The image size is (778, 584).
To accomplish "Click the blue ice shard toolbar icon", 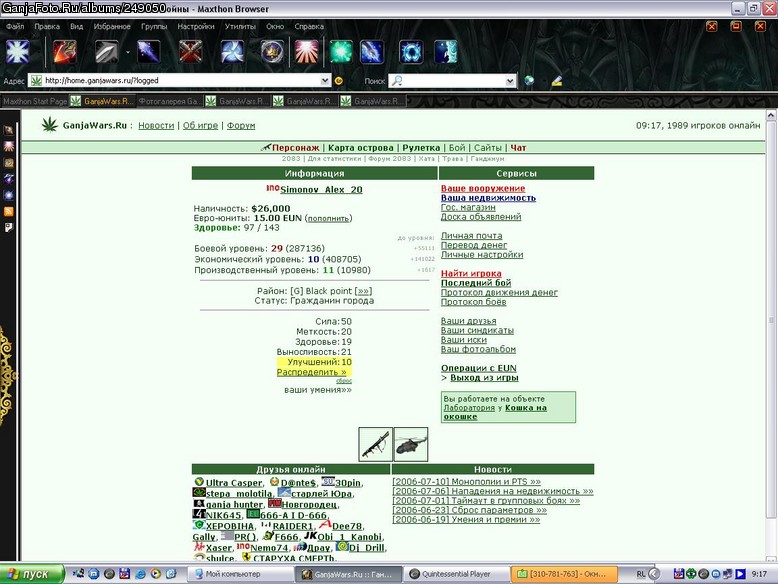I will [148, 52].
